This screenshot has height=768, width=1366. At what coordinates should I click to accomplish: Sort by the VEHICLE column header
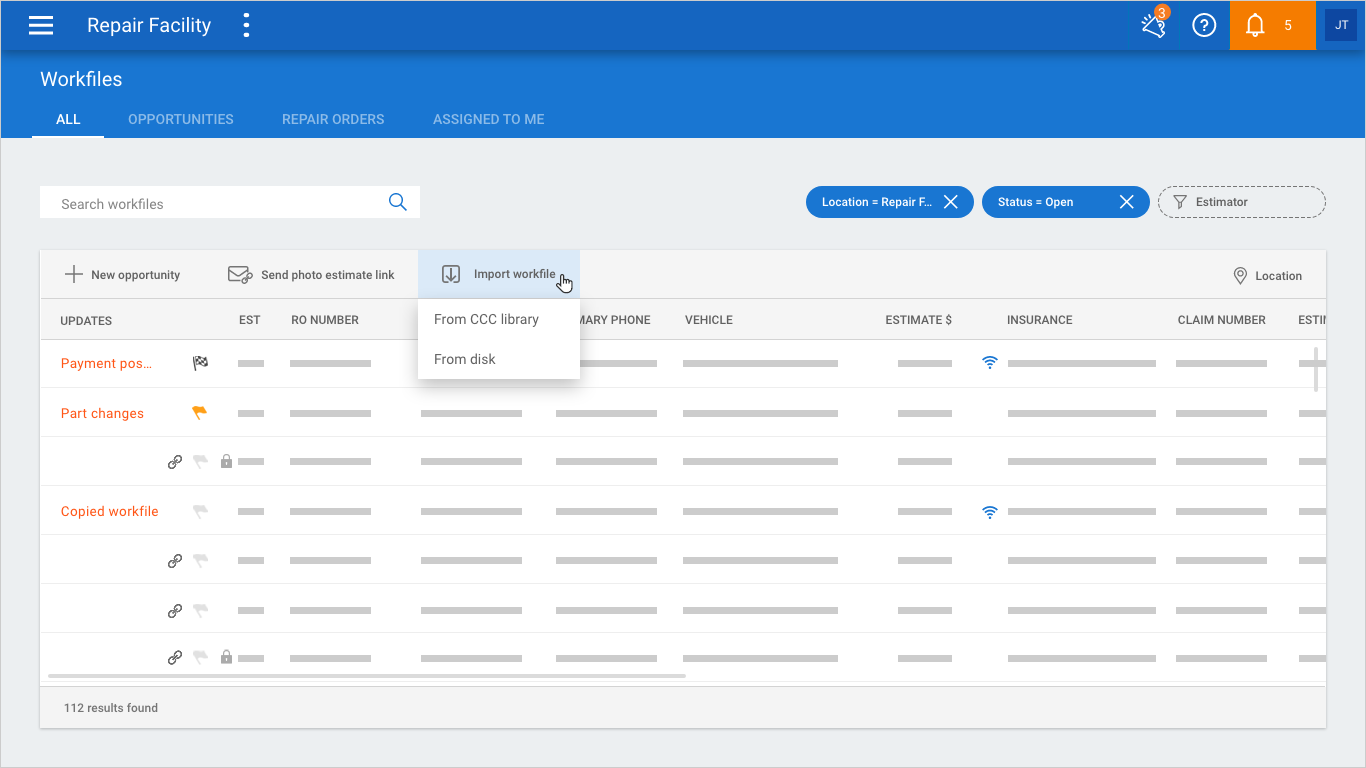pyautogui.click(x=709, y=320)
